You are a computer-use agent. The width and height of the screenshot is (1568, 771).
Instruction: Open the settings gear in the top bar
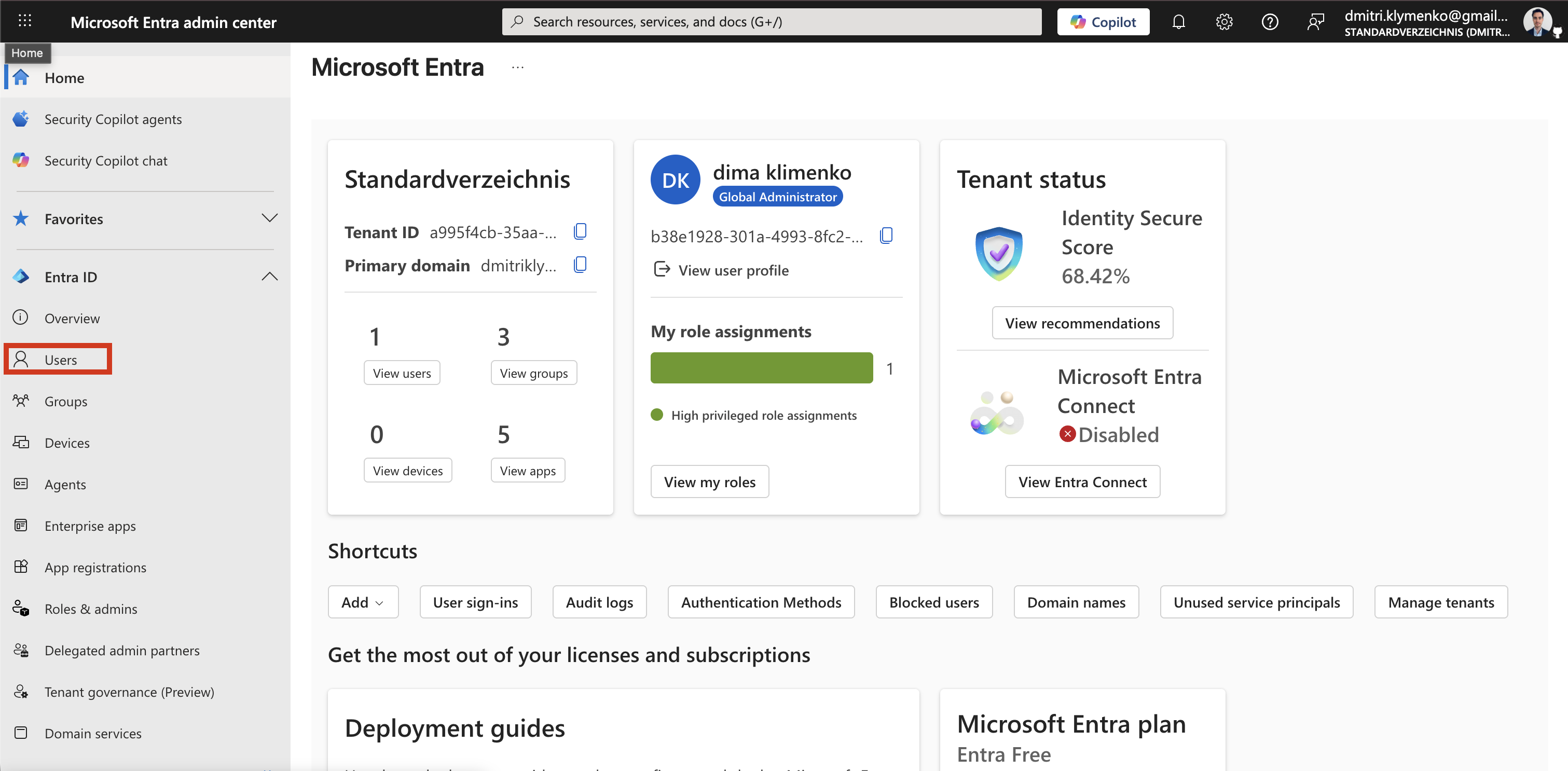[1224, 22]
